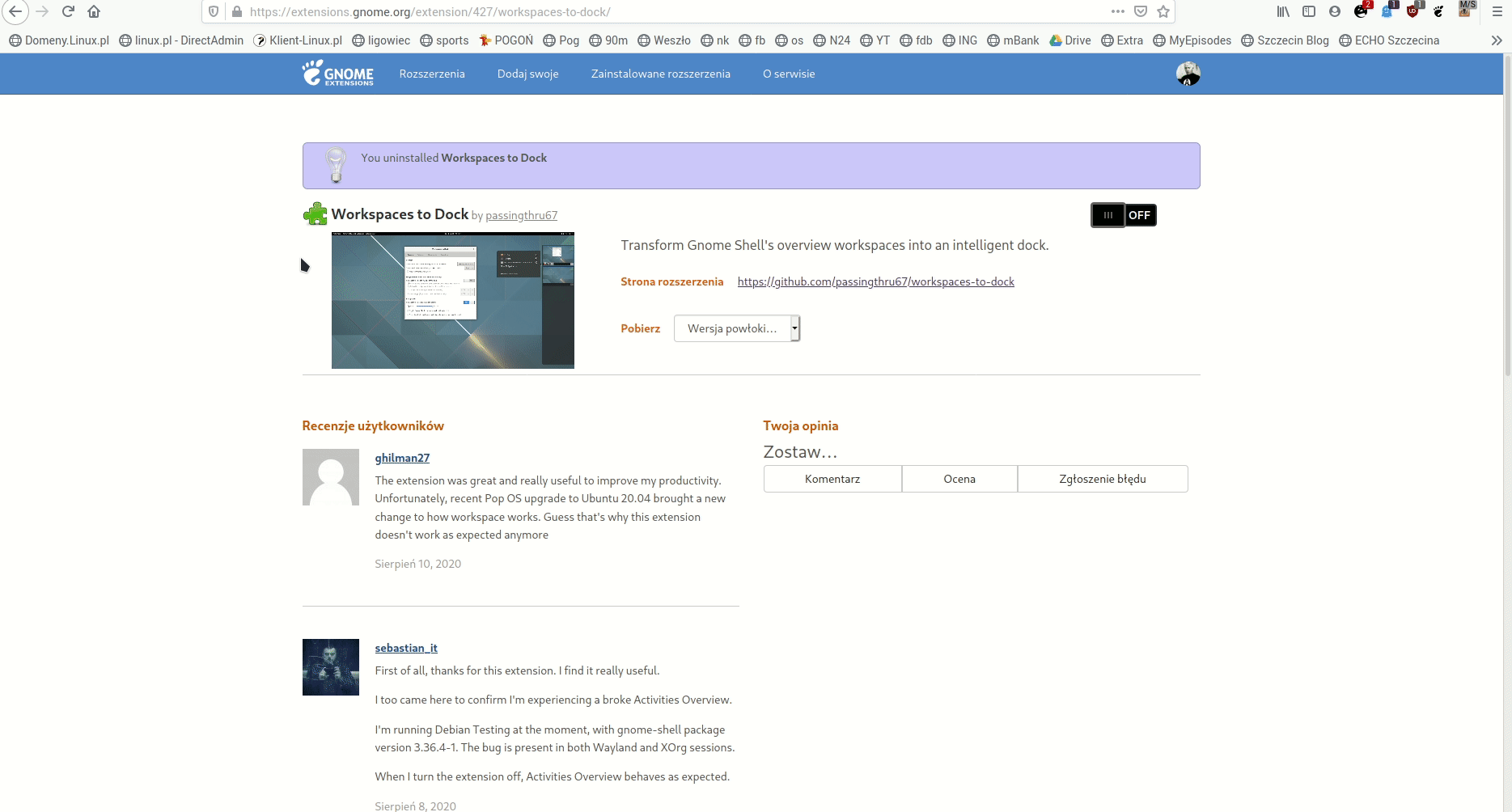Toggle the browser sidebar view

tap(1309, 11)
